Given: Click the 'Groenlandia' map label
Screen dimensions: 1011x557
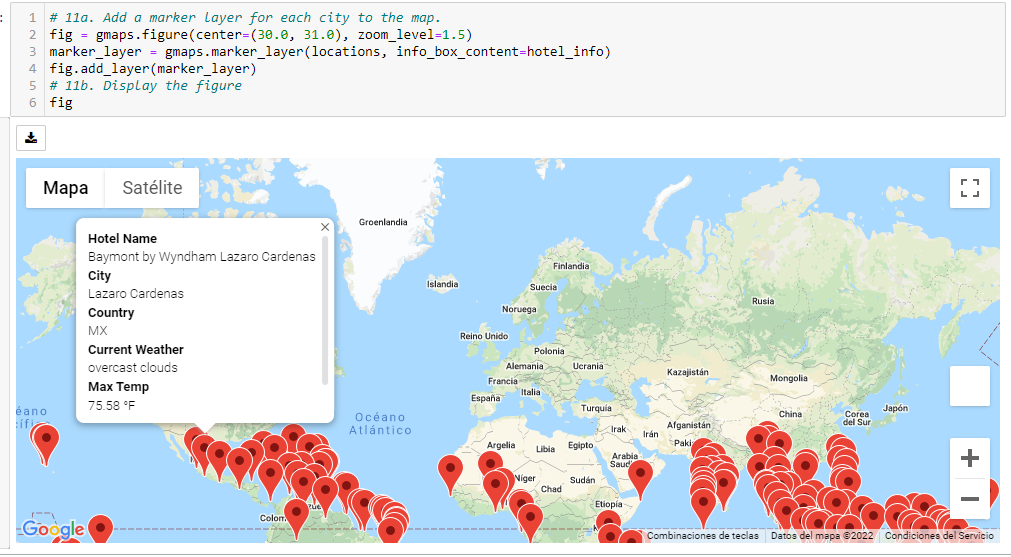Looking at the screenshot, I should click(x=383, y=222).
